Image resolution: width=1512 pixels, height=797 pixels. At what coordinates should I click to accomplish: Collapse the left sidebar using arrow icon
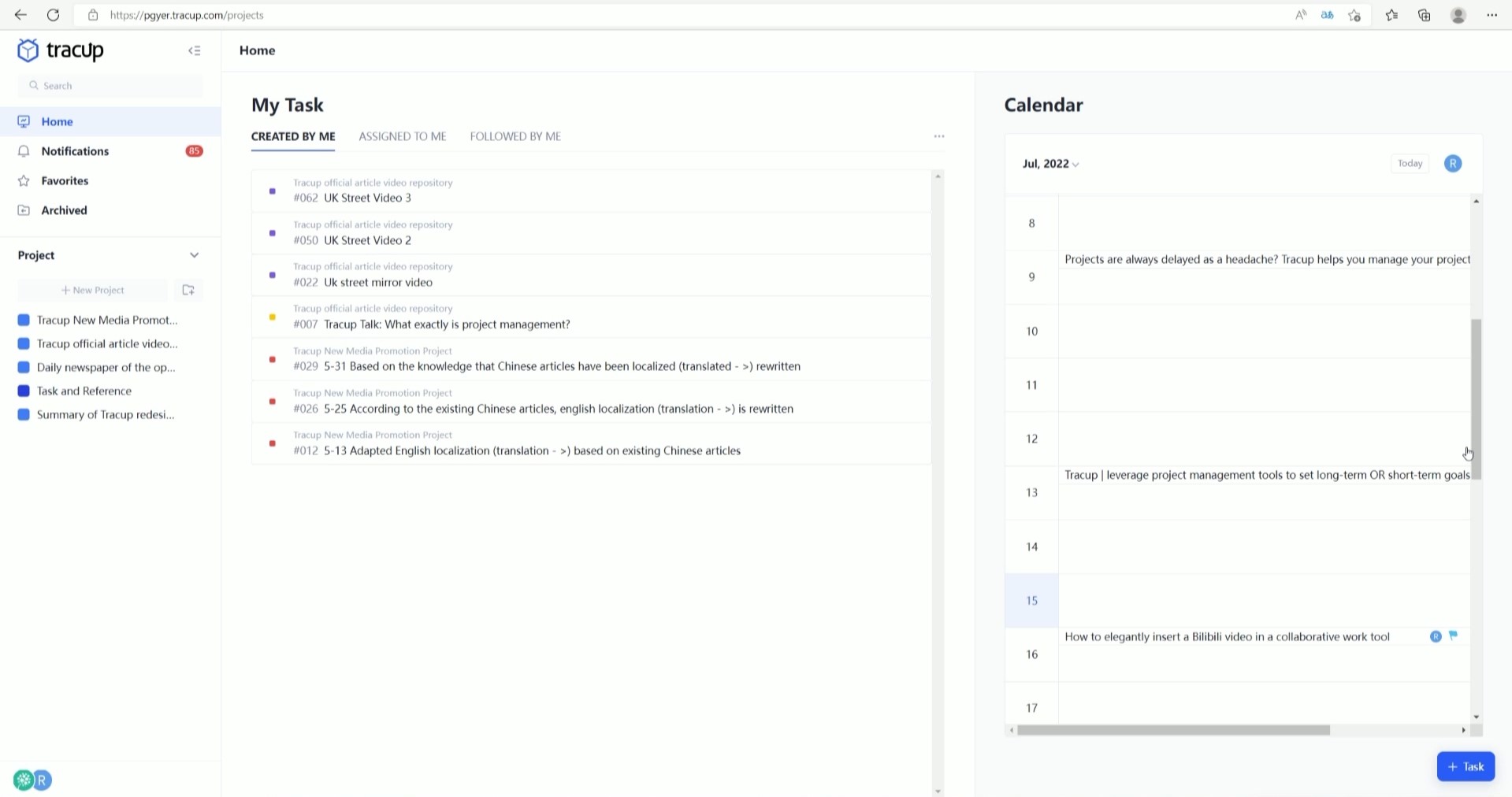click(194, 51)
